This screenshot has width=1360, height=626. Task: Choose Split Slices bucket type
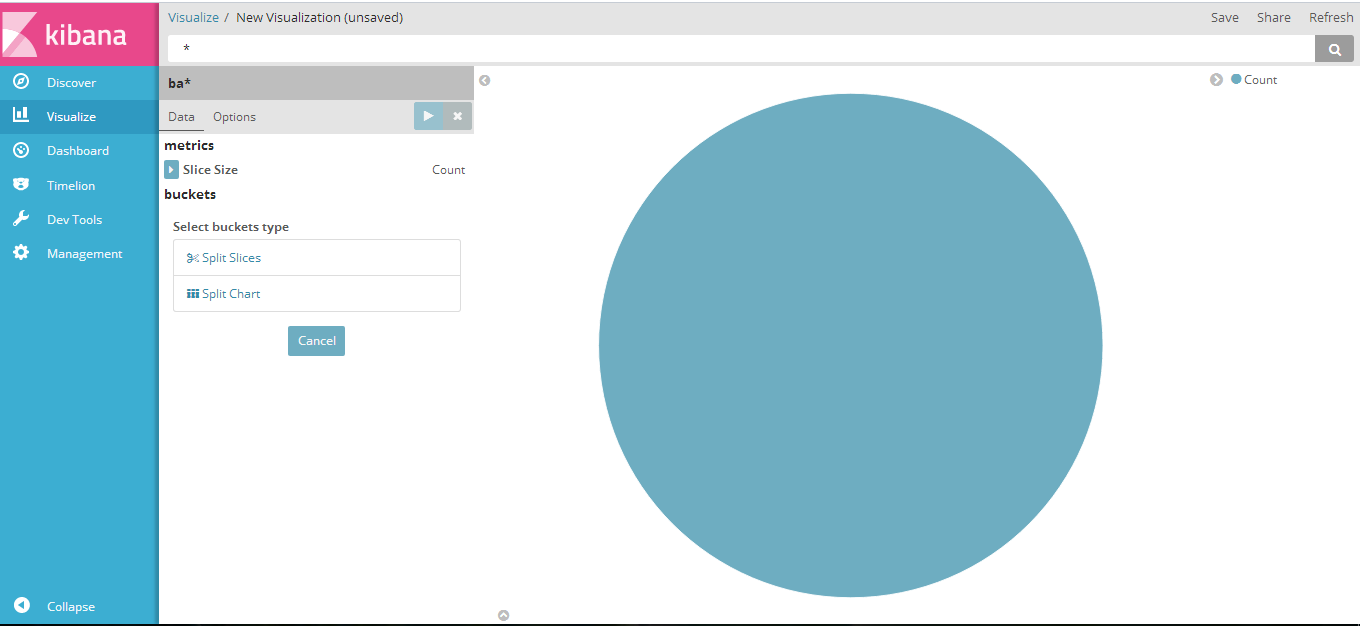(x=317, y=258)
